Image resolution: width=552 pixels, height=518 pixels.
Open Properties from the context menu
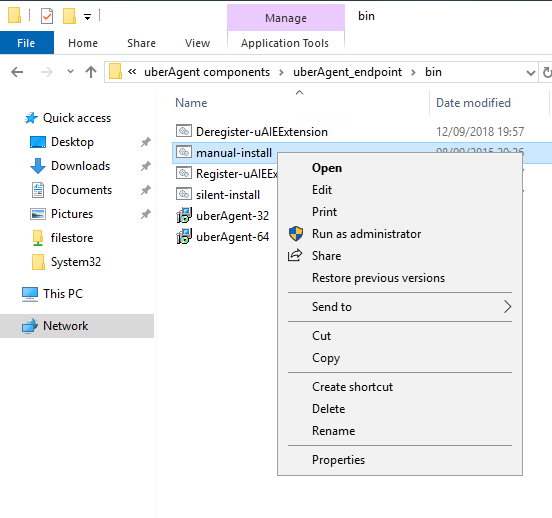click(x=400, y=460)
